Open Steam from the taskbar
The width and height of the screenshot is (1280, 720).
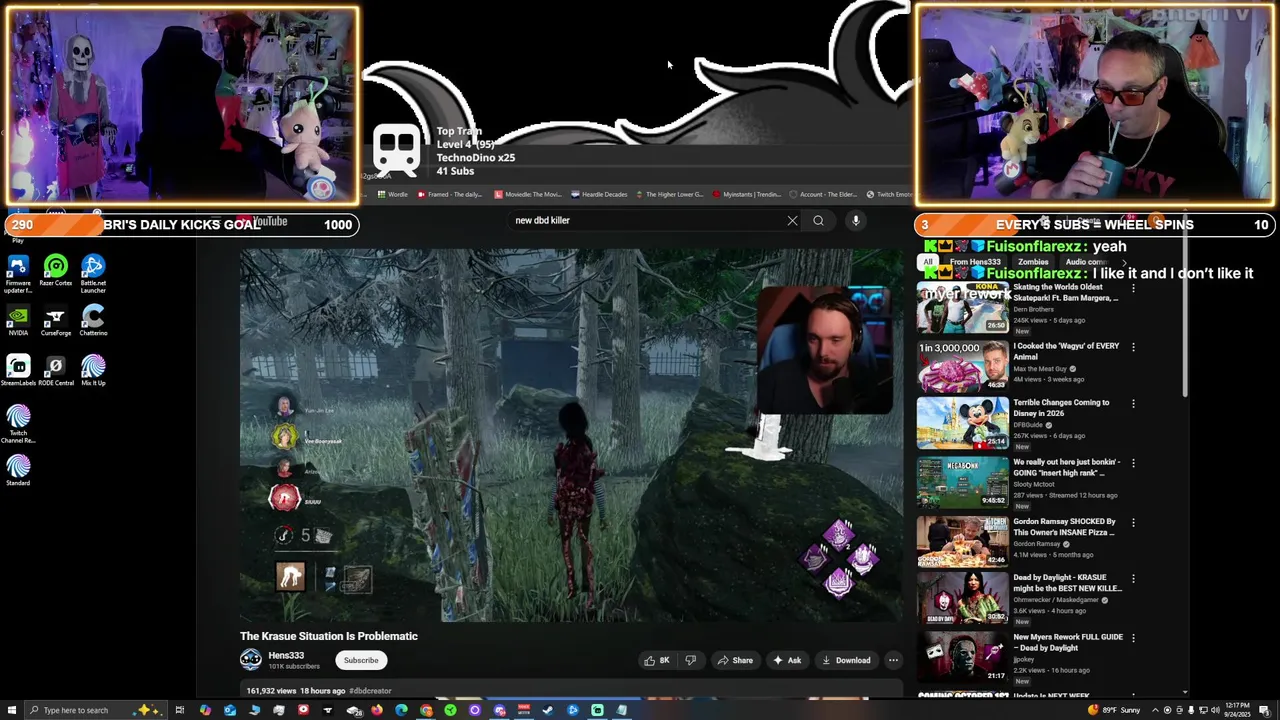[x=548, y=710]
